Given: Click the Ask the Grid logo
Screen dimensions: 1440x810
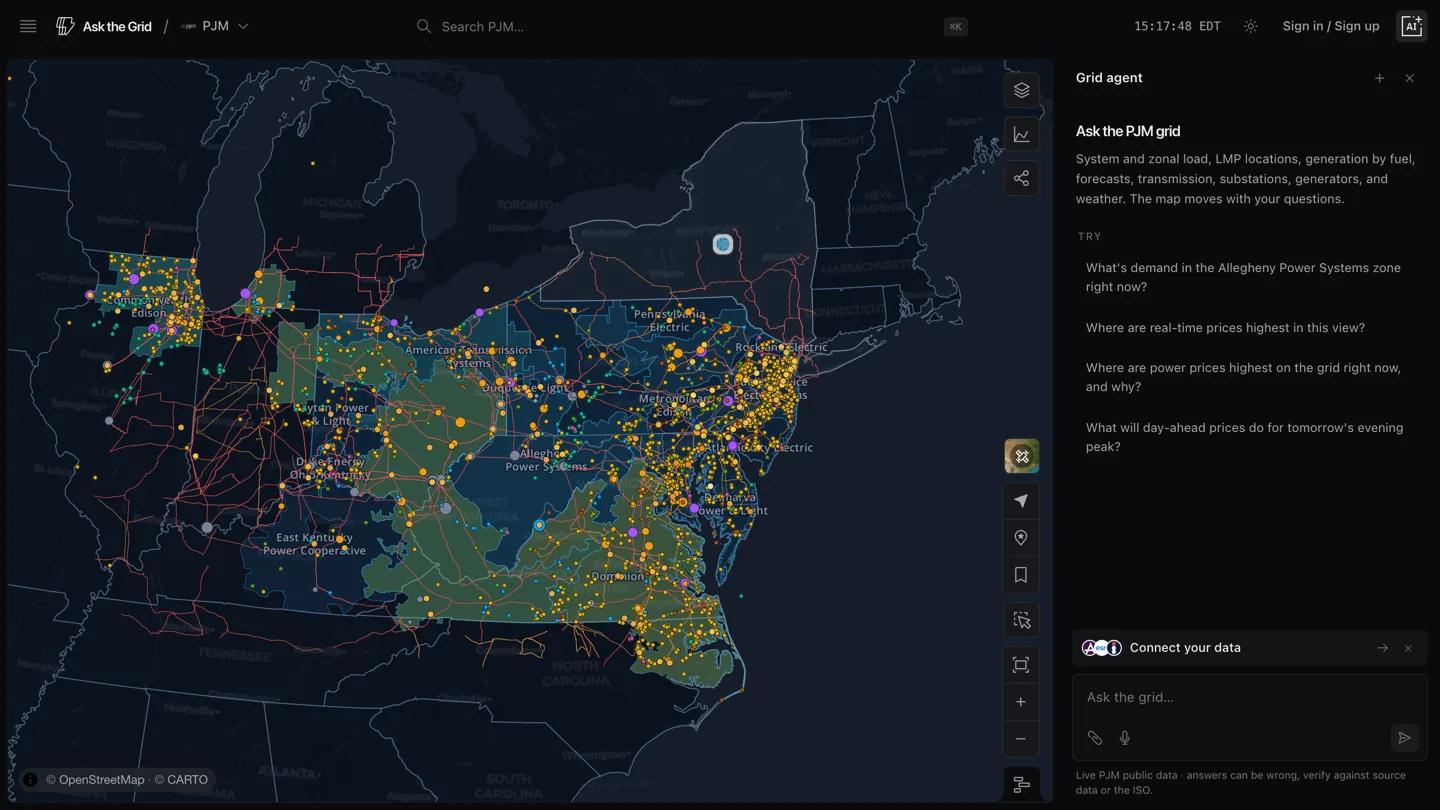Looking at the screenshot, I should (x=104, y=27).
